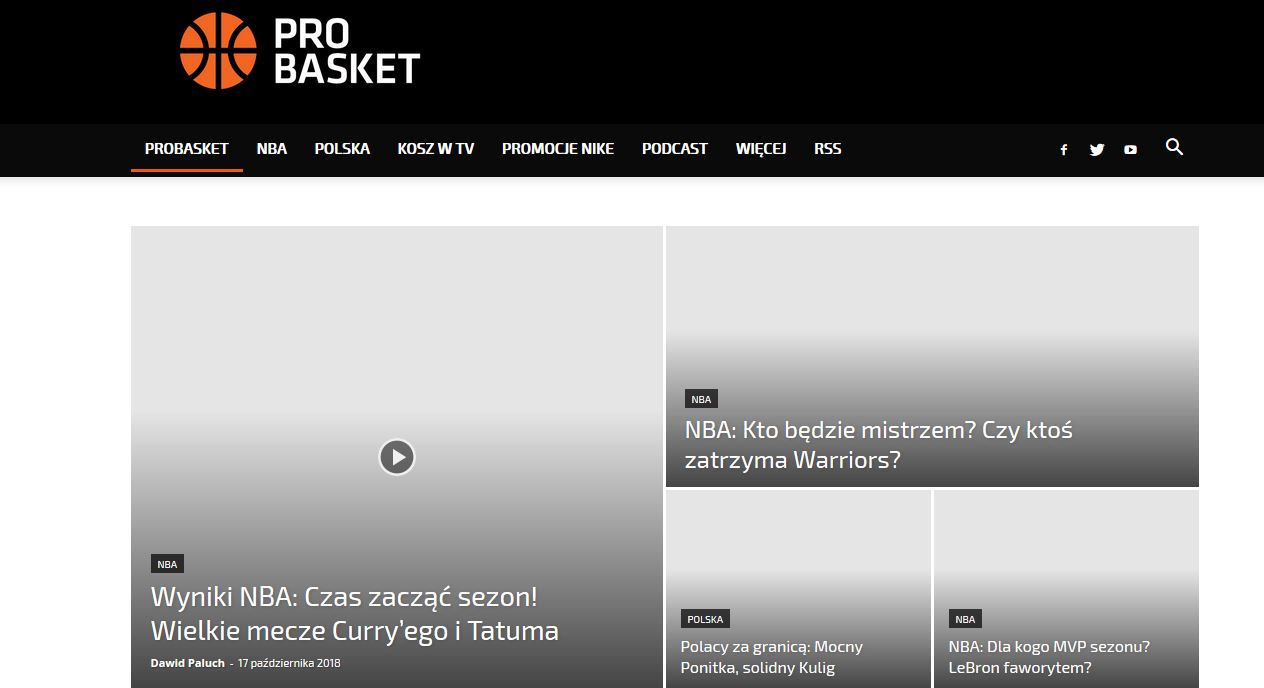
Task: Open article NBA: Kto będzie mistrzem
Action: click(x=879, y=445)
